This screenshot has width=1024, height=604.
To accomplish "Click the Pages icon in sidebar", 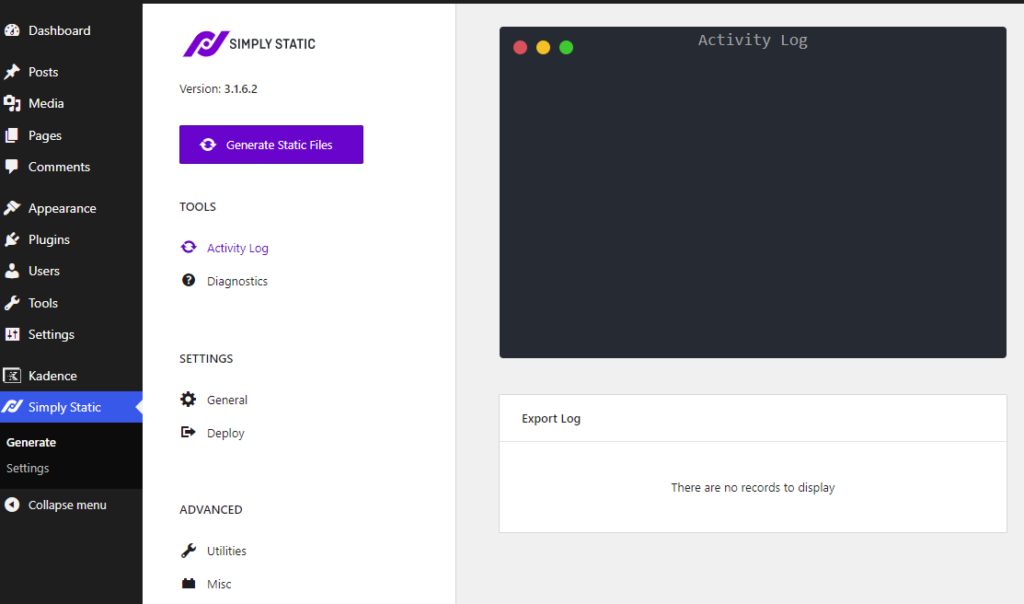I will click(12, 135).
